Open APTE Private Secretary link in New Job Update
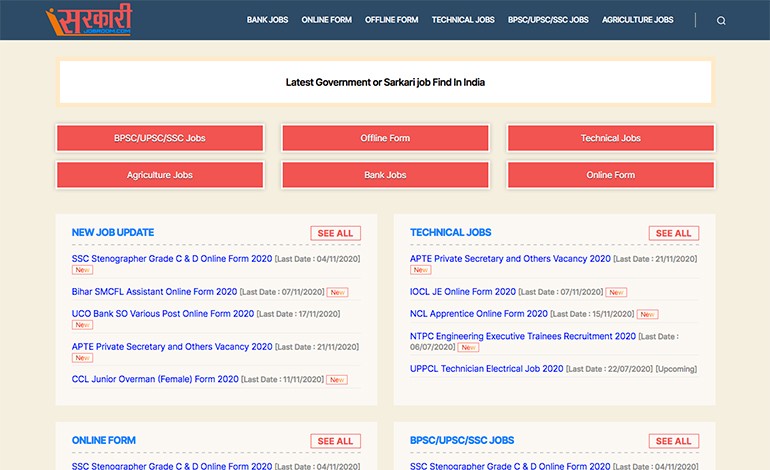 point(172,346)
